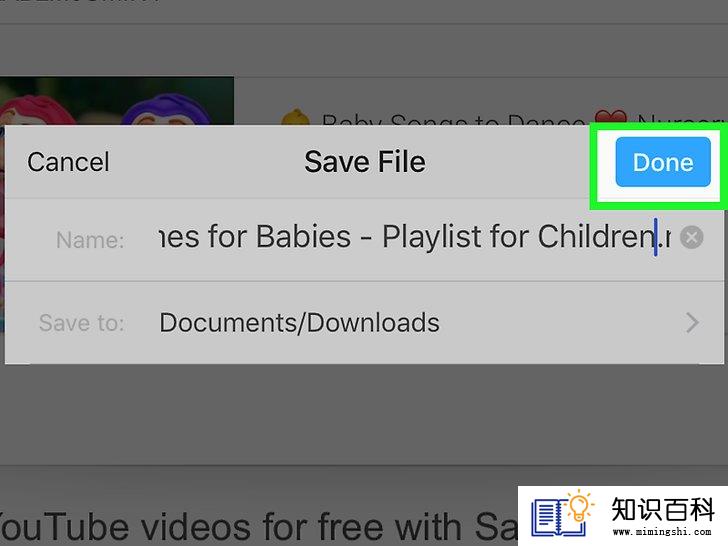Place the cursor on the word Babies

tap(303, 237)
